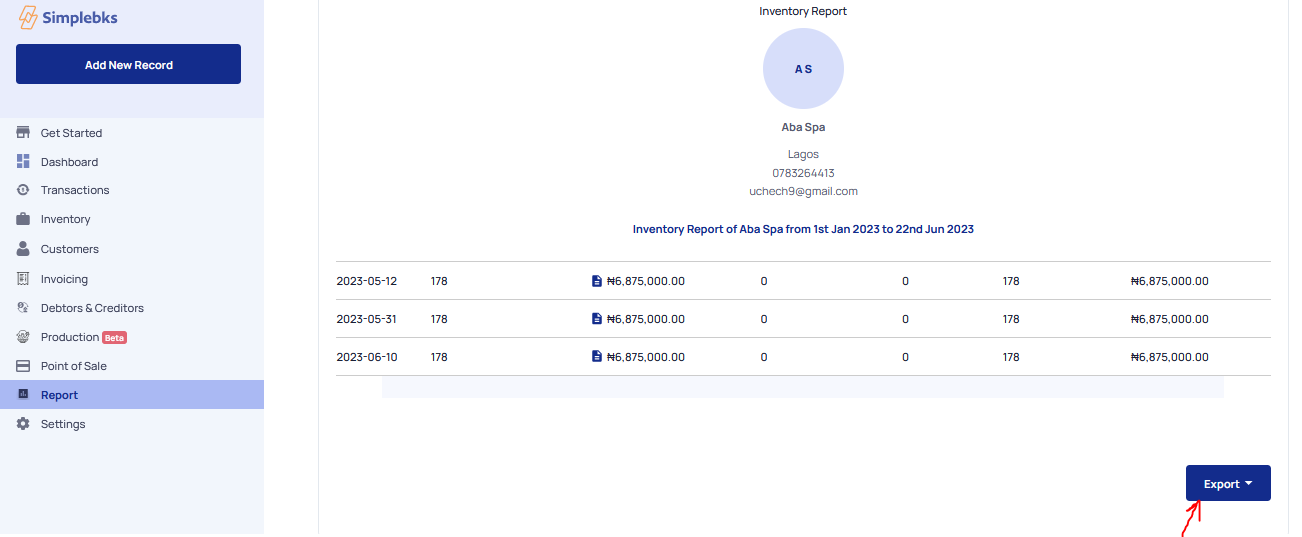Click the Dashboard grid icon
Screen dimensions: 1302x537
coord(23,162)
